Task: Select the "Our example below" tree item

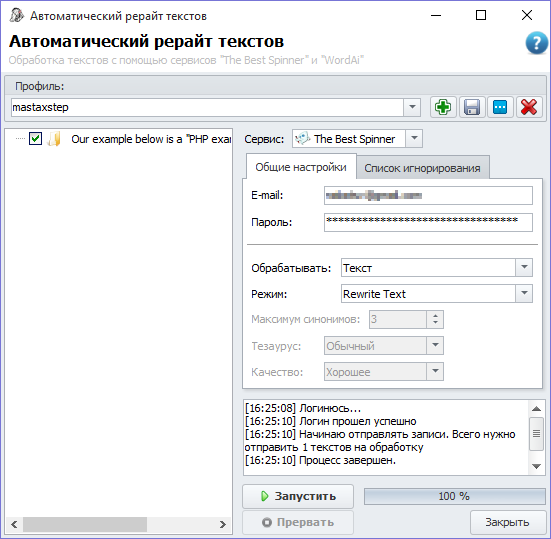Action: point(151,139)
